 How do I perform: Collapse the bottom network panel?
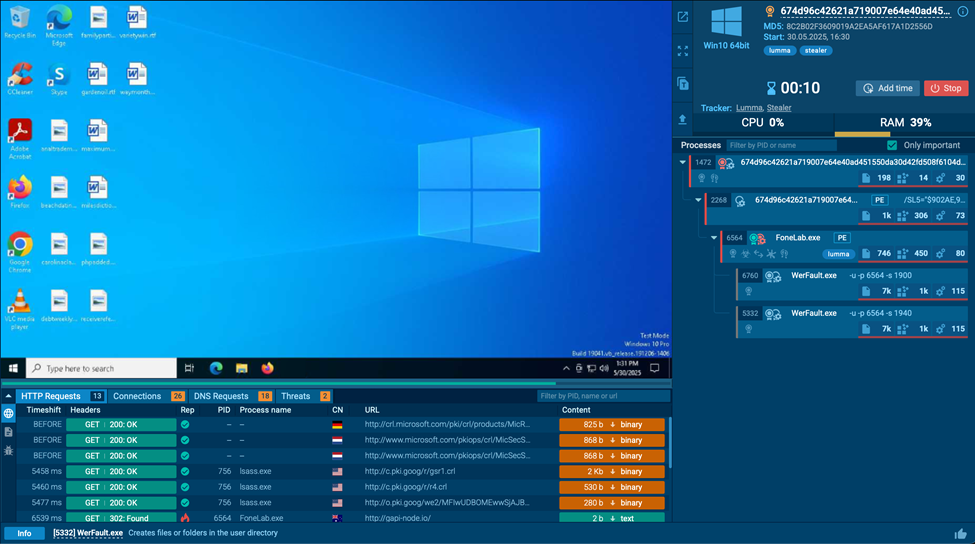point(8,396)
